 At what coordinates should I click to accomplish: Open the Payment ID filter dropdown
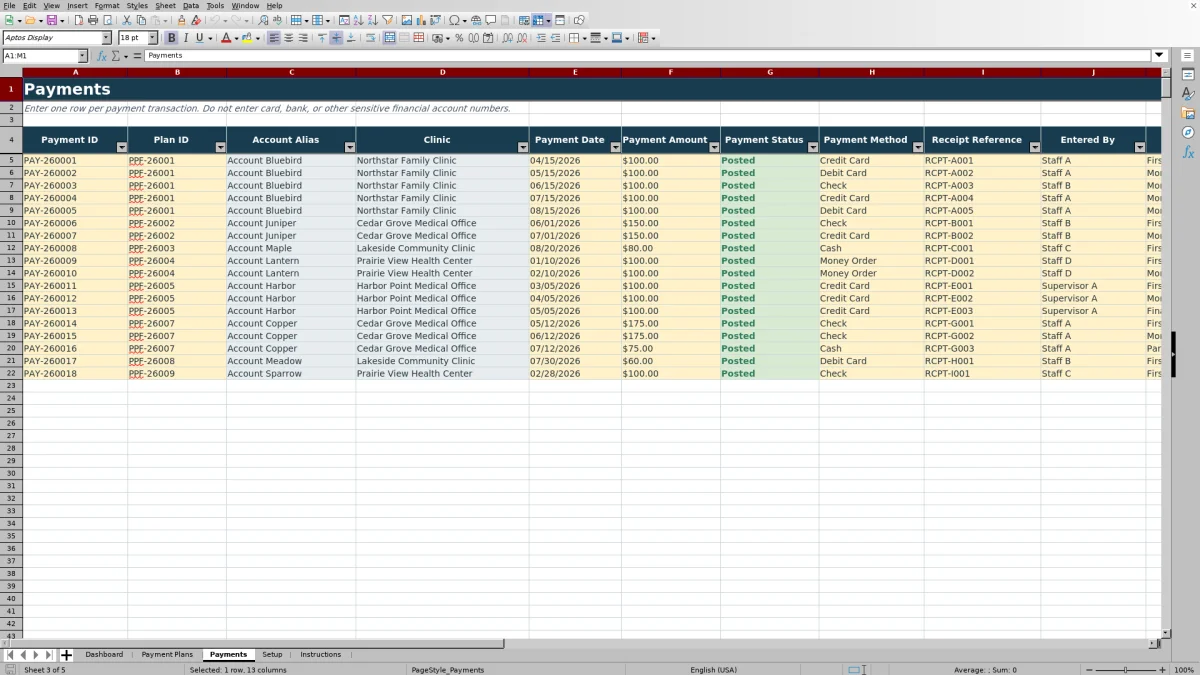[x=122, y=147]
